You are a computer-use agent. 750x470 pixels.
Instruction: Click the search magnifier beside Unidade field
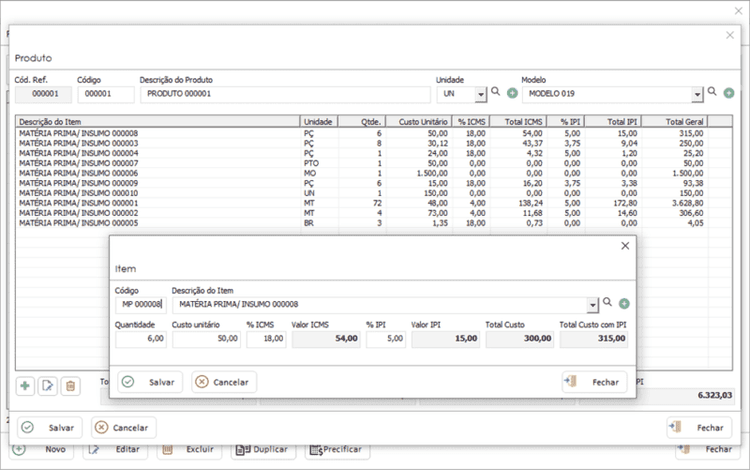496,91
